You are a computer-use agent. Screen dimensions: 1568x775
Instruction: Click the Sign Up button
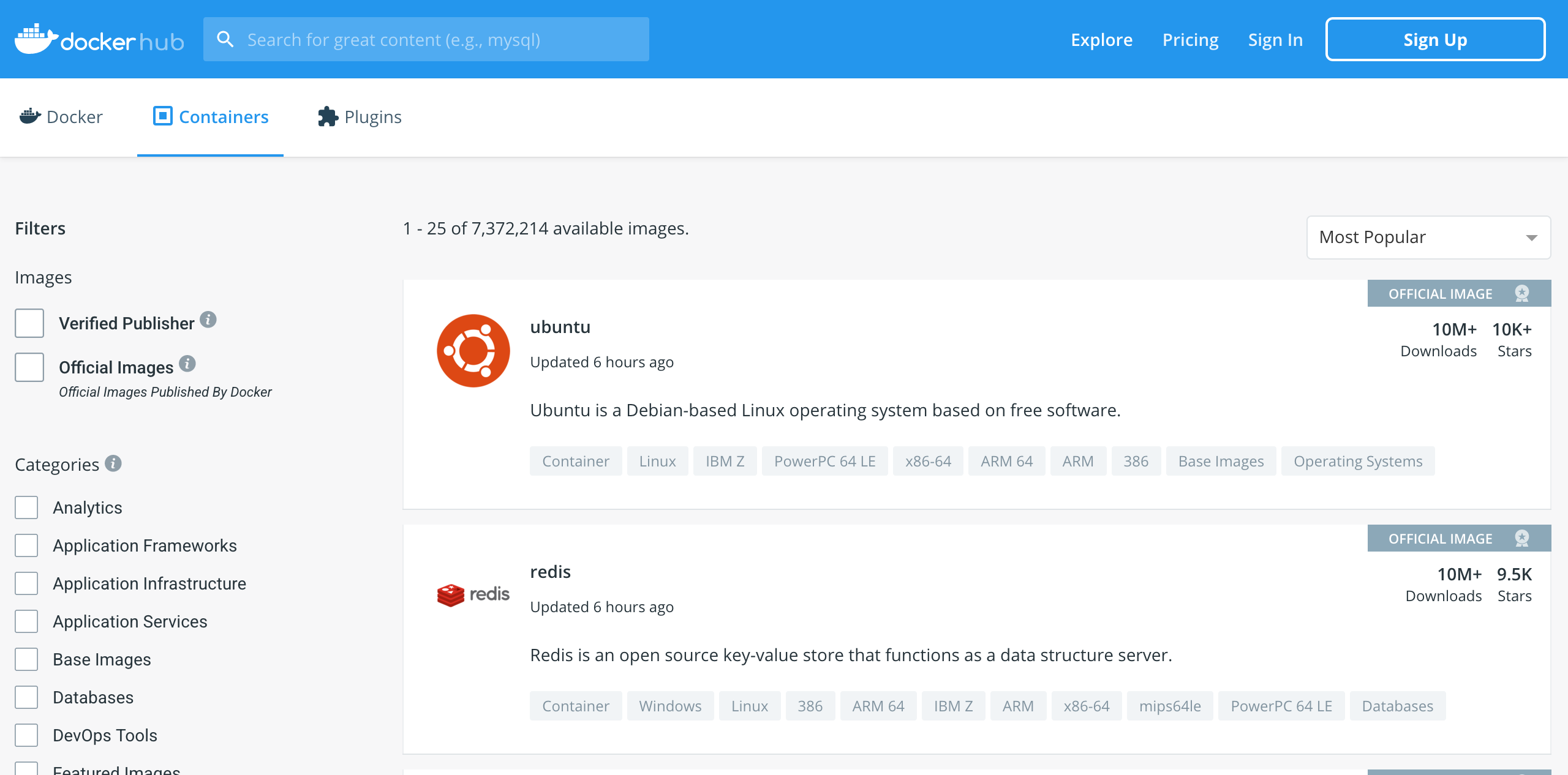click(1436, 40)
